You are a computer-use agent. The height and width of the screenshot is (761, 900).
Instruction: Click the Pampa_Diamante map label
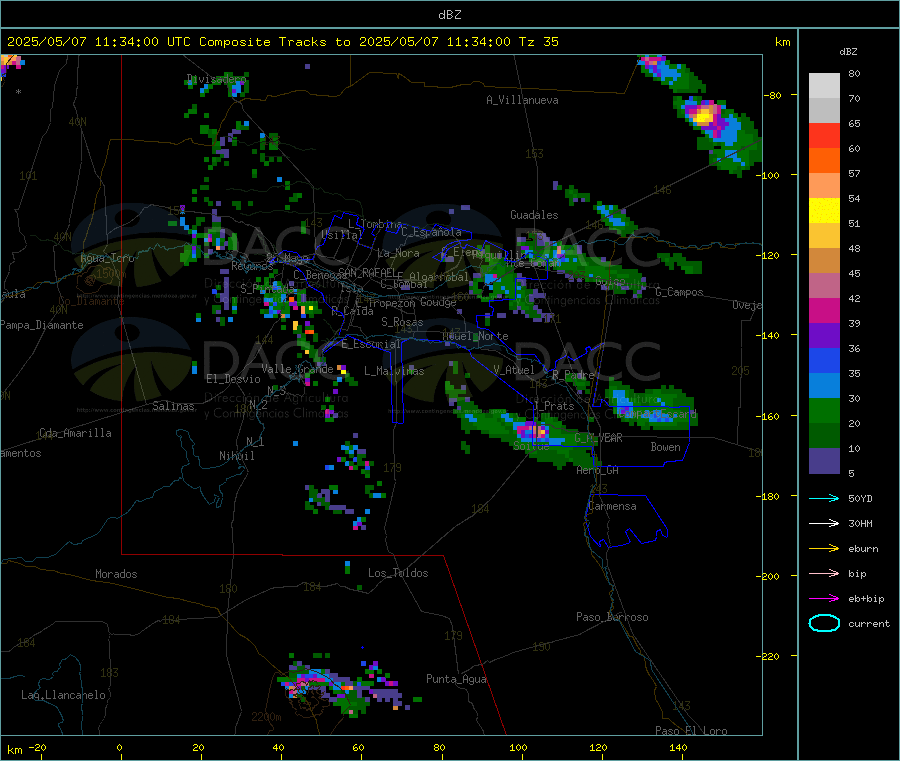click(41, 325)
